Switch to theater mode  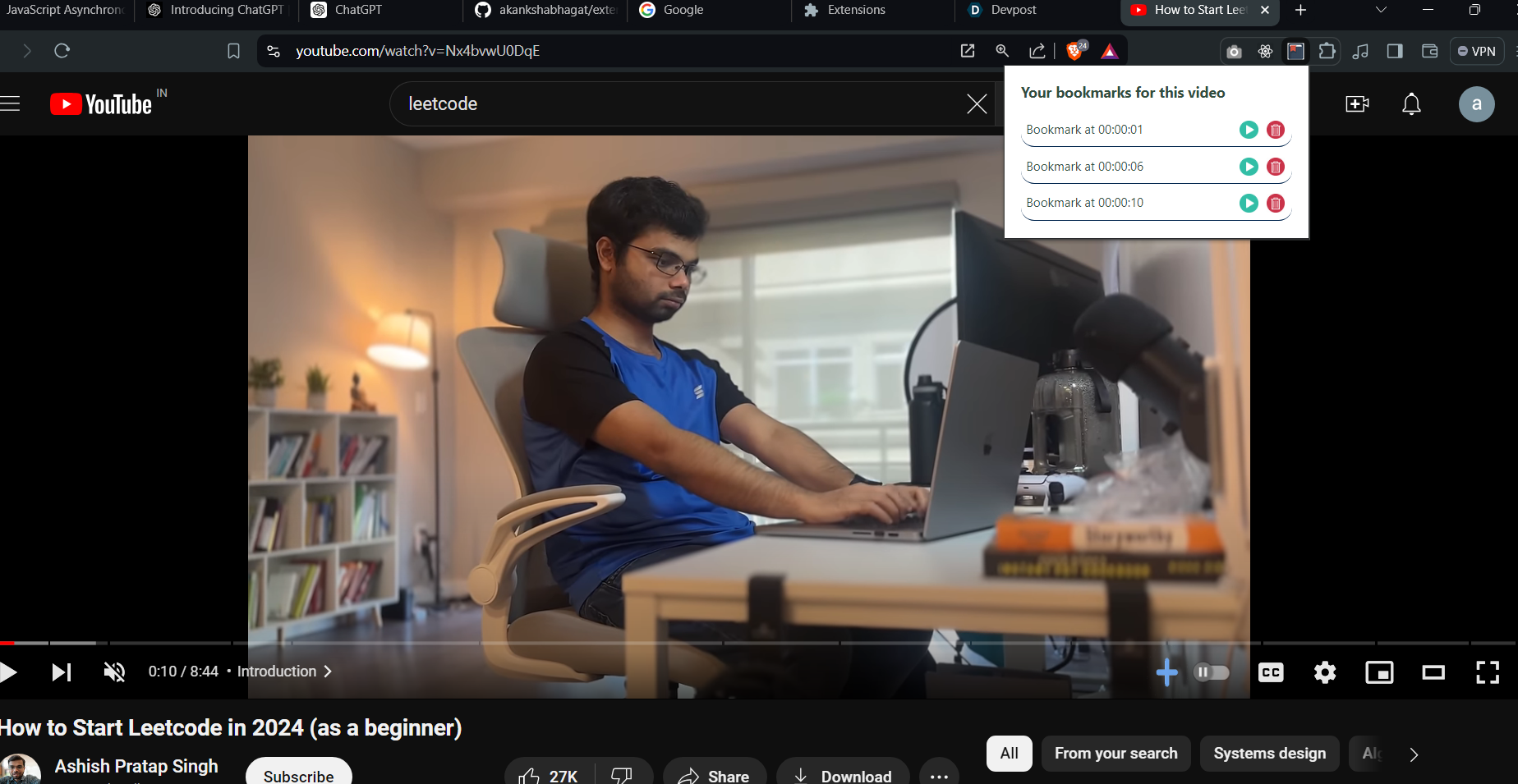tap(1433, 672)
